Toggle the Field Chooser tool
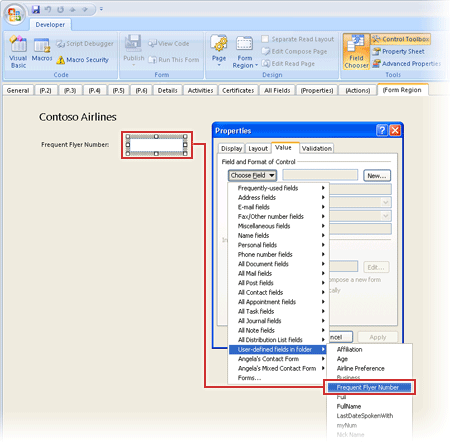 pos(356,52)
